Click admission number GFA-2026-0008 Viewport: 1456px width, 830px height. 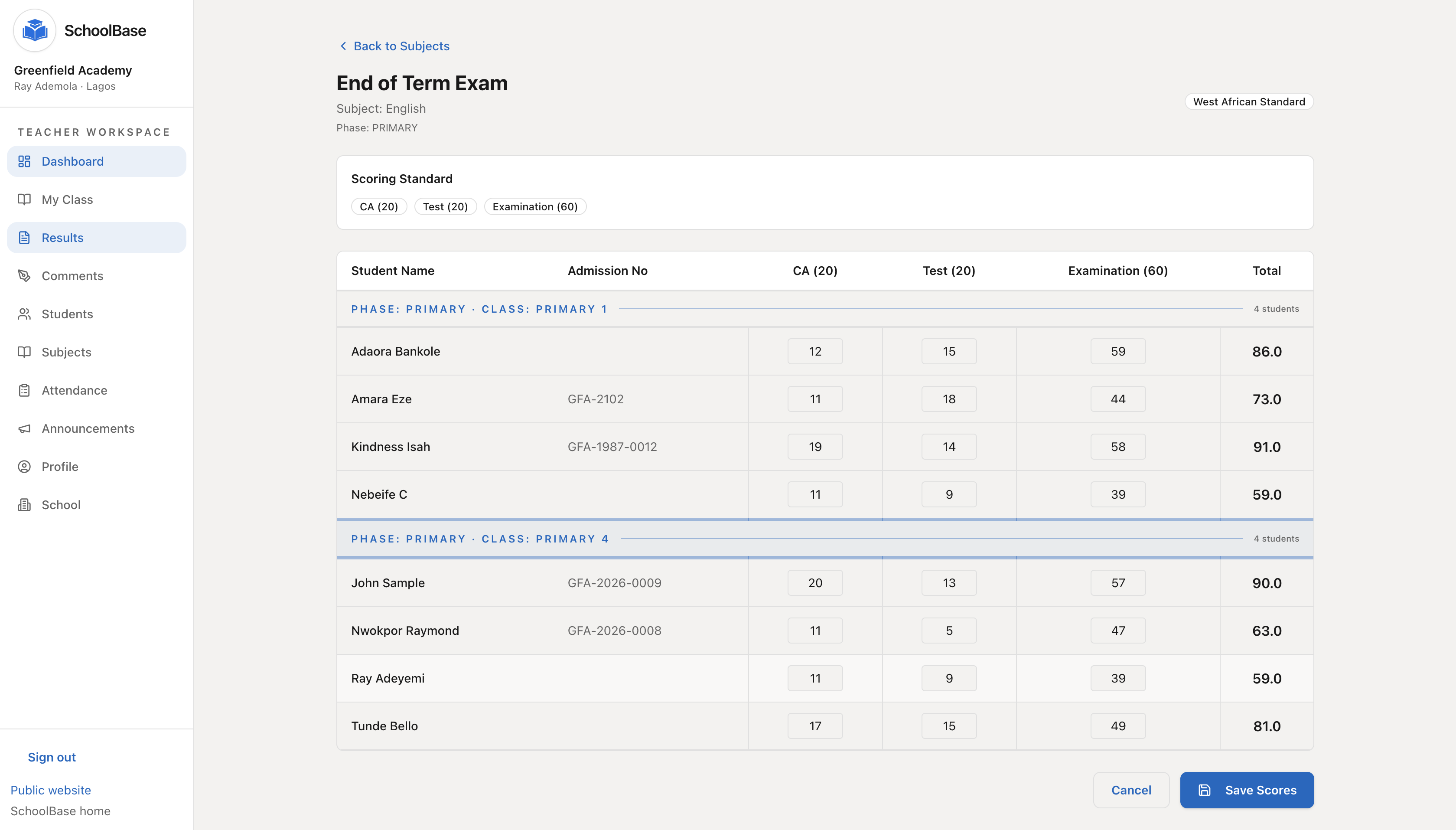tap(614, 631)
